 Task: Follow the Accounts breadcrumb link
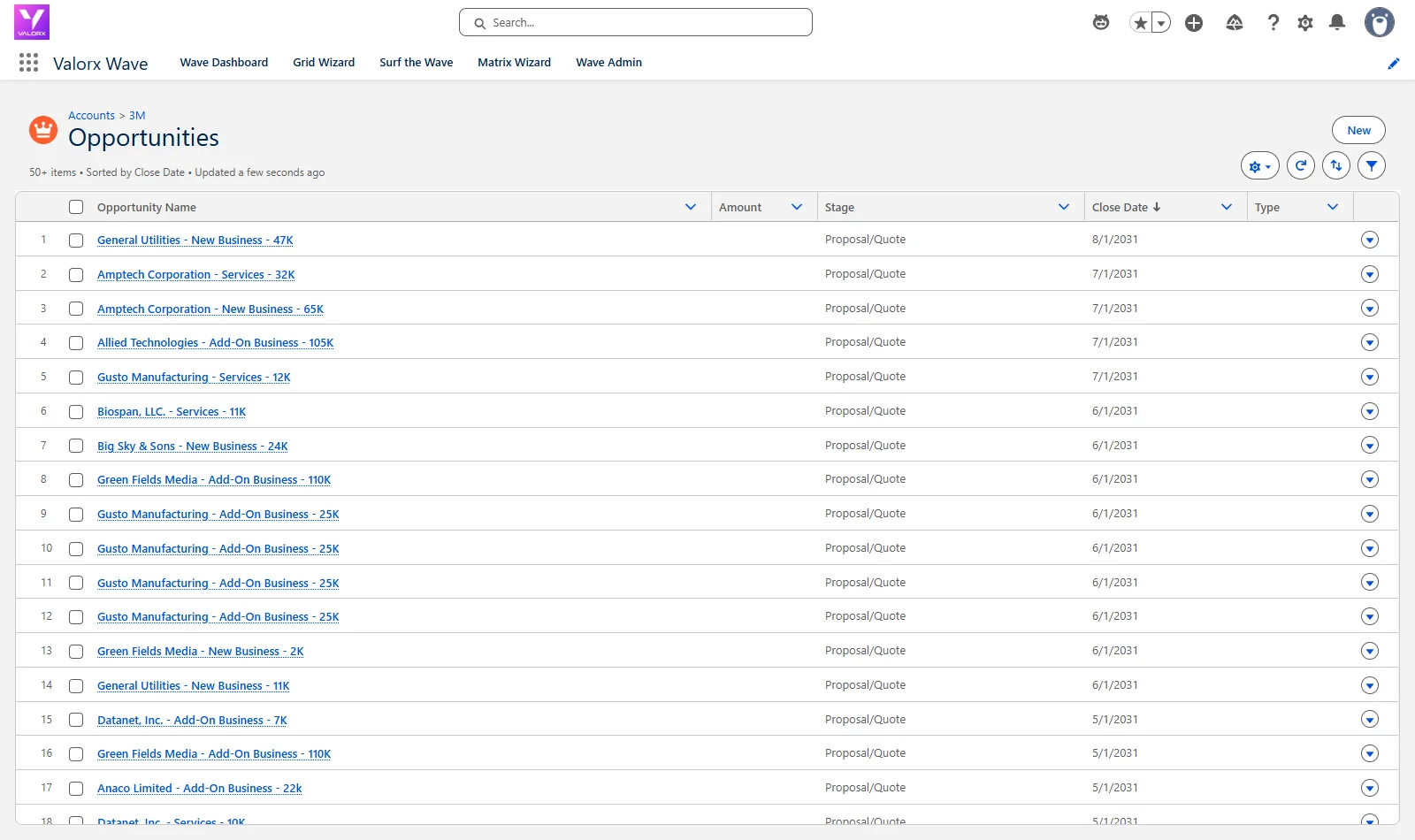pos(91,116)
